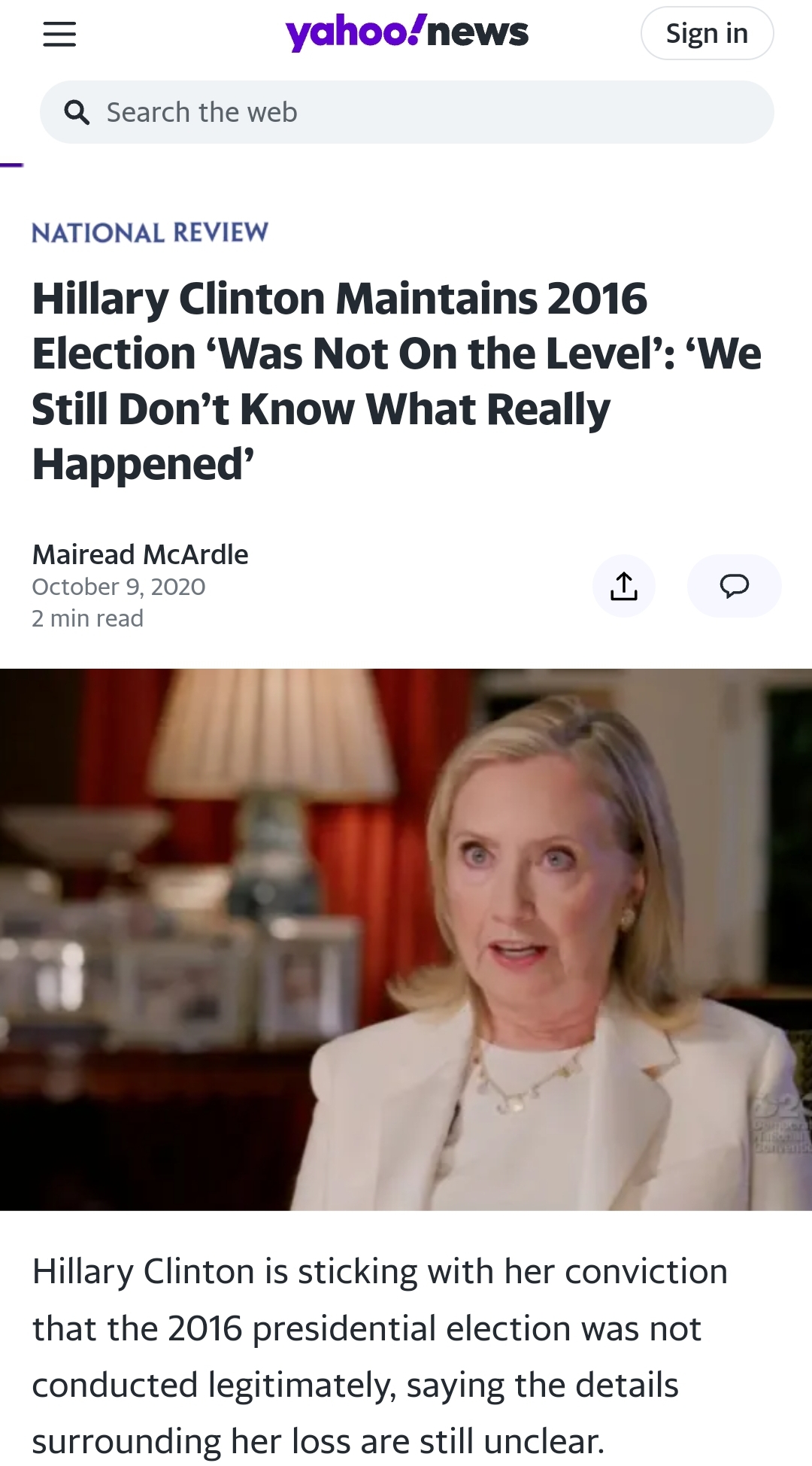The image size is (812, 1466).
Task: Open the hamburger navigation menu
Action: (59, 34)
